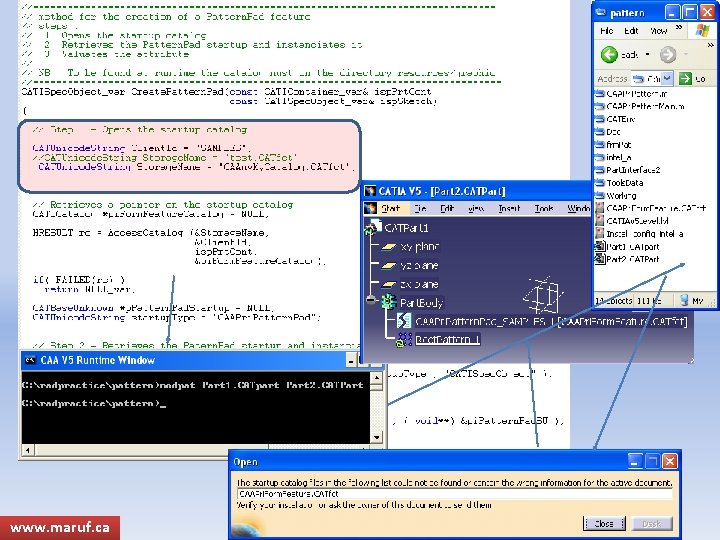Click the RectPattern.1 pattern icon
The image size is (720, 540).
coord(404,339)
